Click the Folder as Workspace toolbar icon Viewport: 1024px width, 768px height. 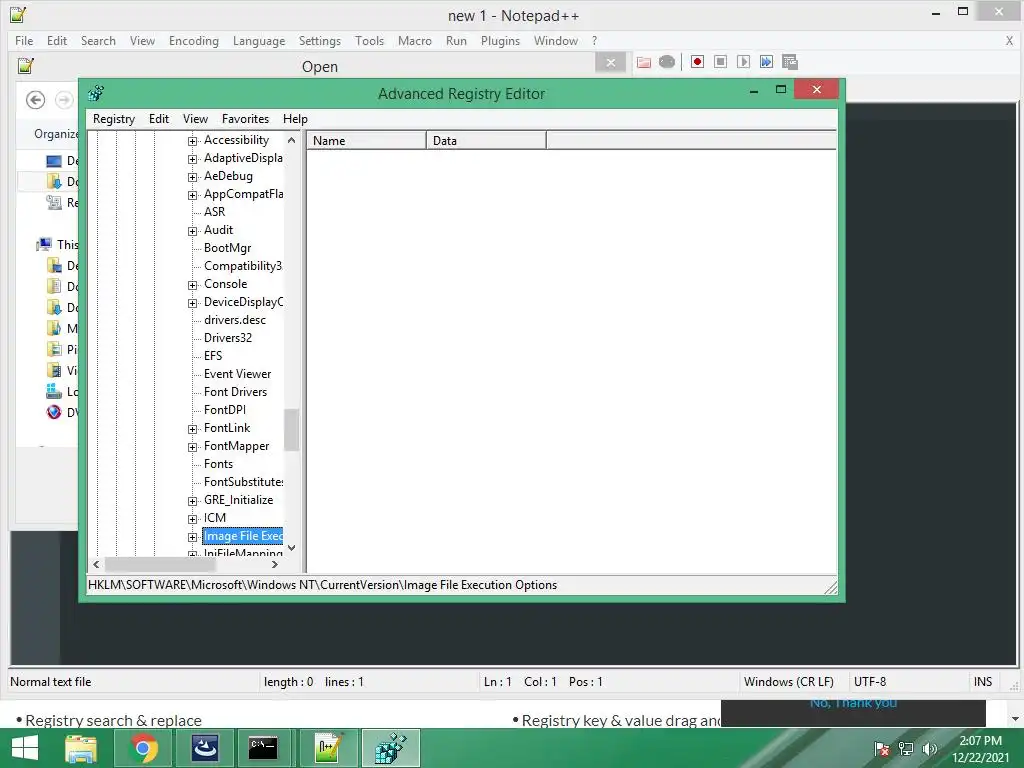click(644, 62)
